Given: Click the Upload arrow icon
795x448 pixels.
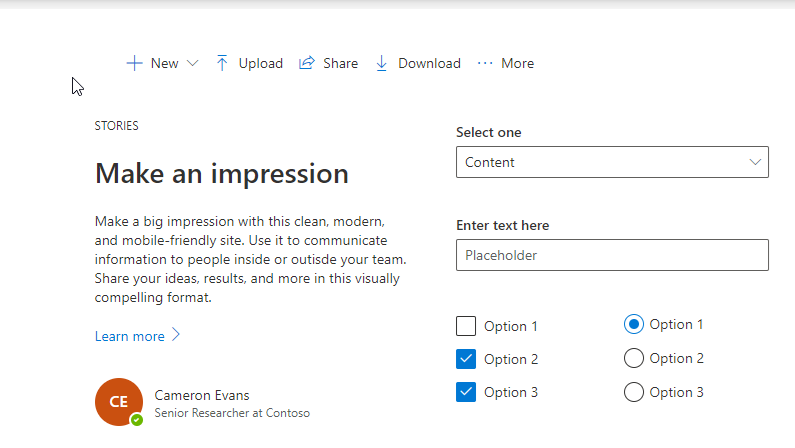Looking at the screenshot, I should pyautogui.click(x=222, y=63).
